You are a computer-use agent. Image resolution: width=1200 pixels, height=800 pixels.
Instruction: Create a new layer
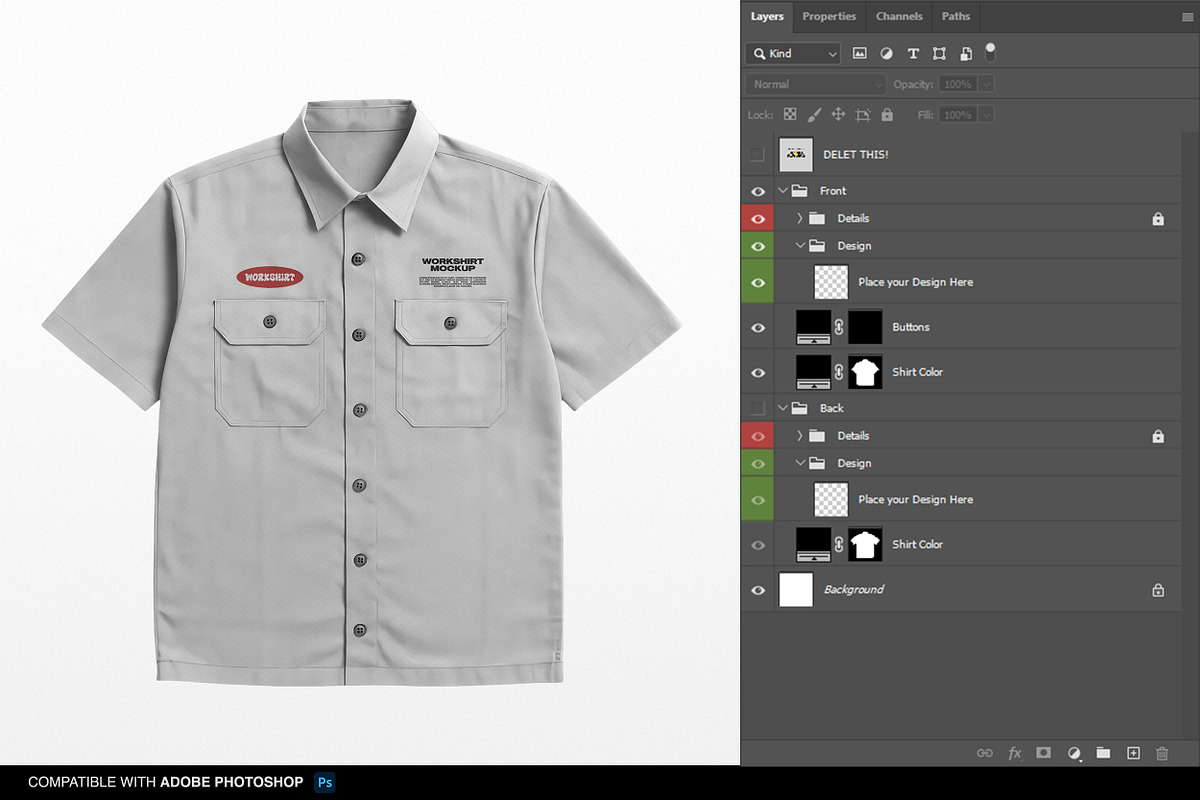1133,753
